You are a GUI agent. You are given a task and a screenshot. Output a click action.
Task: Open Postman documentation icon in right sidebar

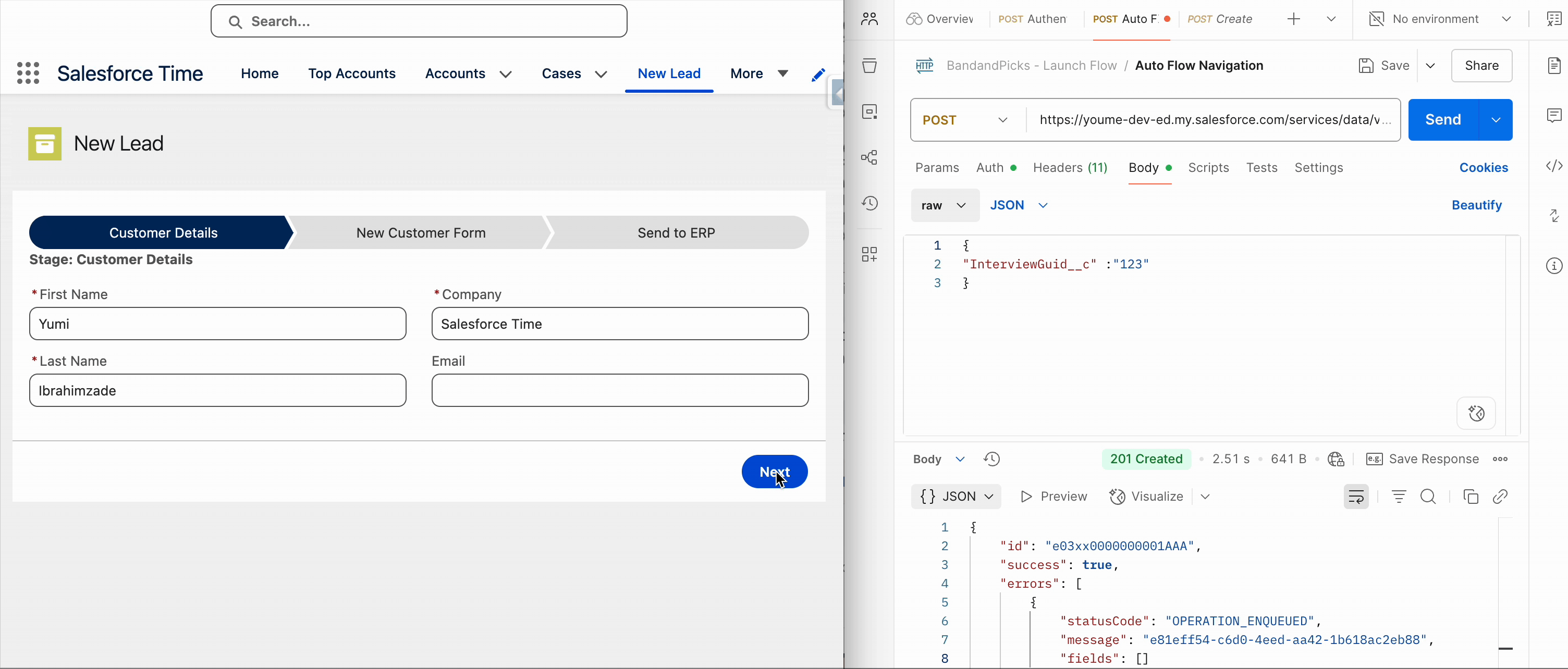tap(1554, 65)
